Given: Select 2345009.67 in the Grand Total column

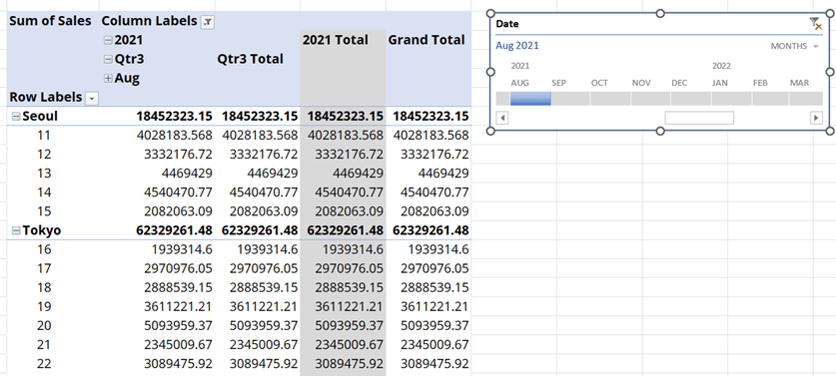Looking at the screenshot, I should click(435, 345).
